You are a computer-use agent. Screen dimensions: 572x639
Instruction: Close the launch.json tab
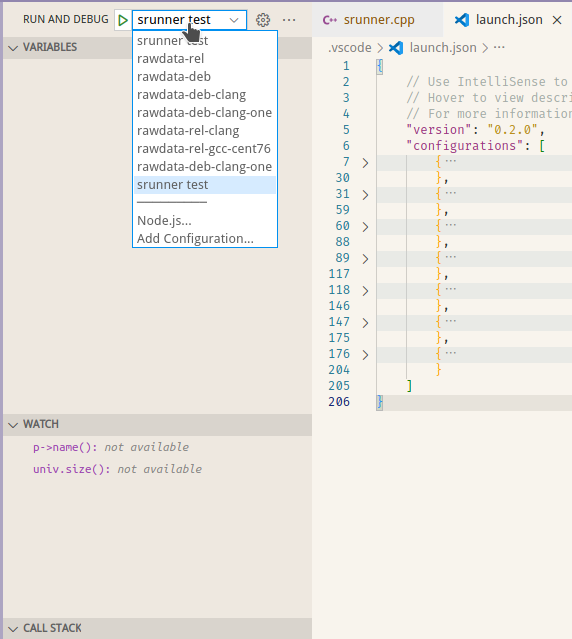557,20
